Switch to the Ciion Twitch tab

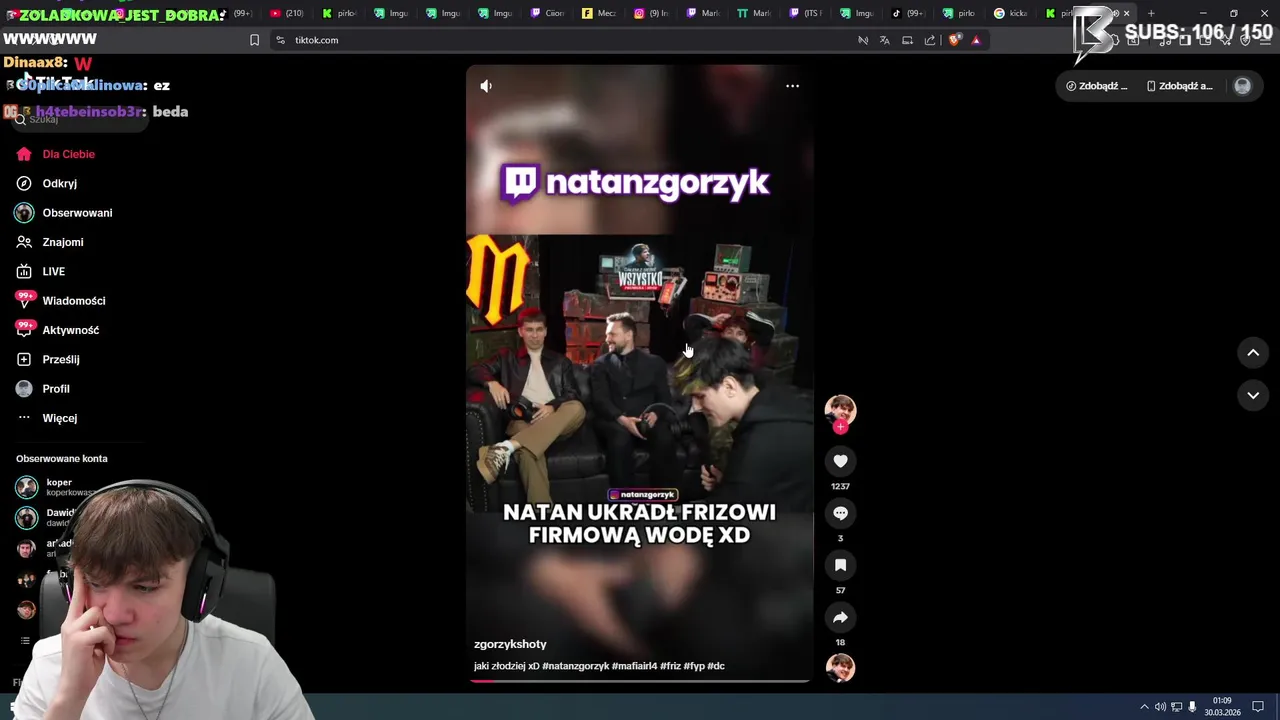[x=547, y=13]
